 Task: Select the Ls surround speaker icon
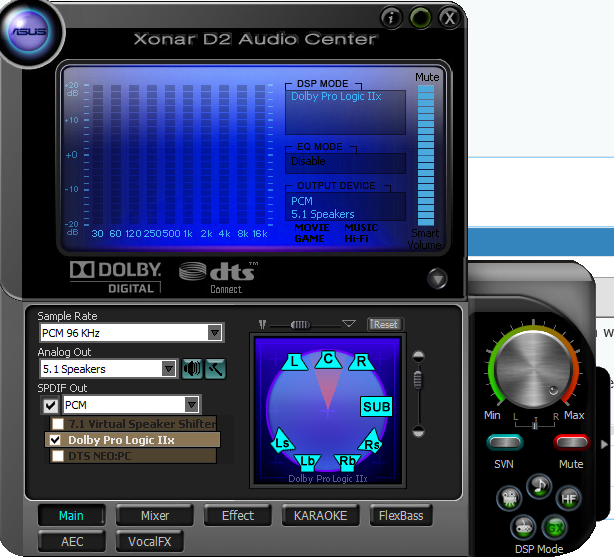(x=282, y=441)
